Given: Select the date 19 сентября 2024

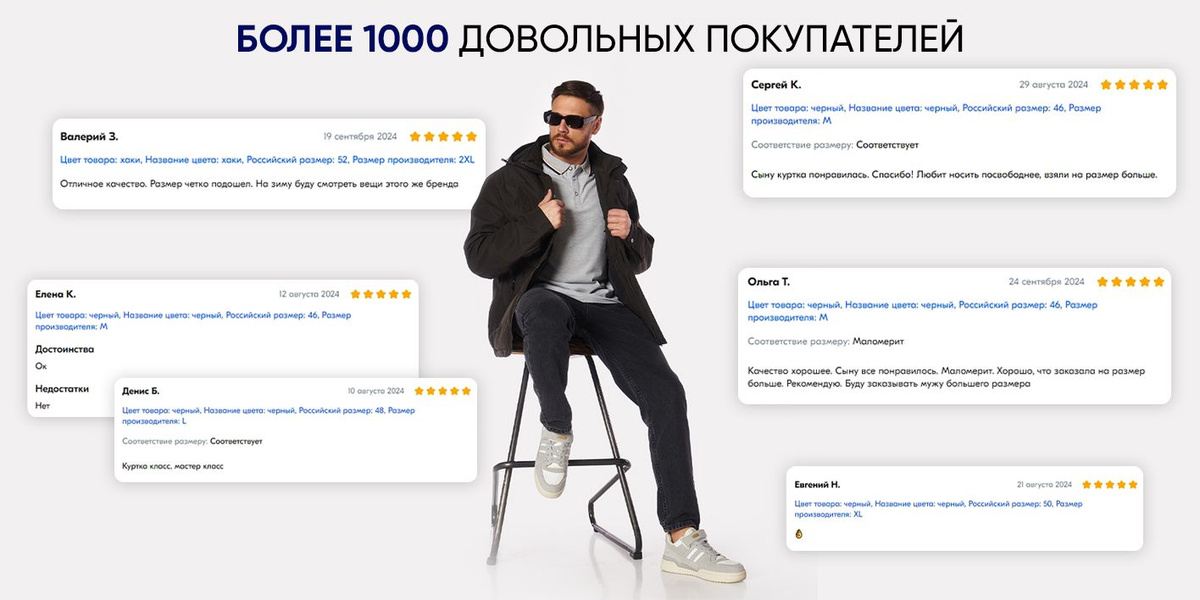Looking at the screenshot, I should coord(360,136).
